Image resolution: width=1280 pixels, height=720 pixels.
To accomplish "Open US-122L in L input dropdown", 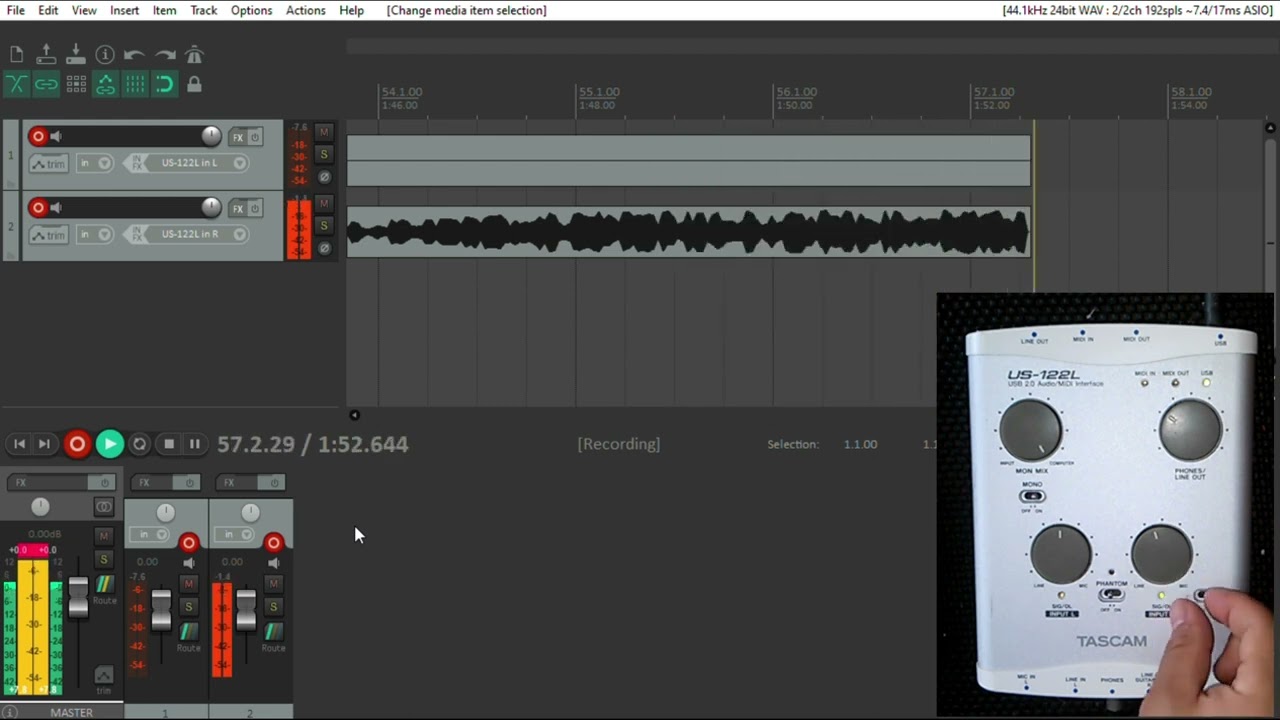I will click(198, 163).
